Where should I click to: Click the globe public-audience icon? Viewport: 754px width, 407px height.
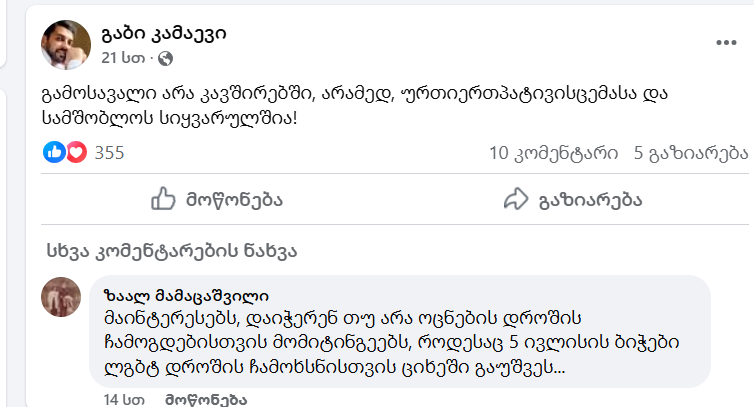165,59
